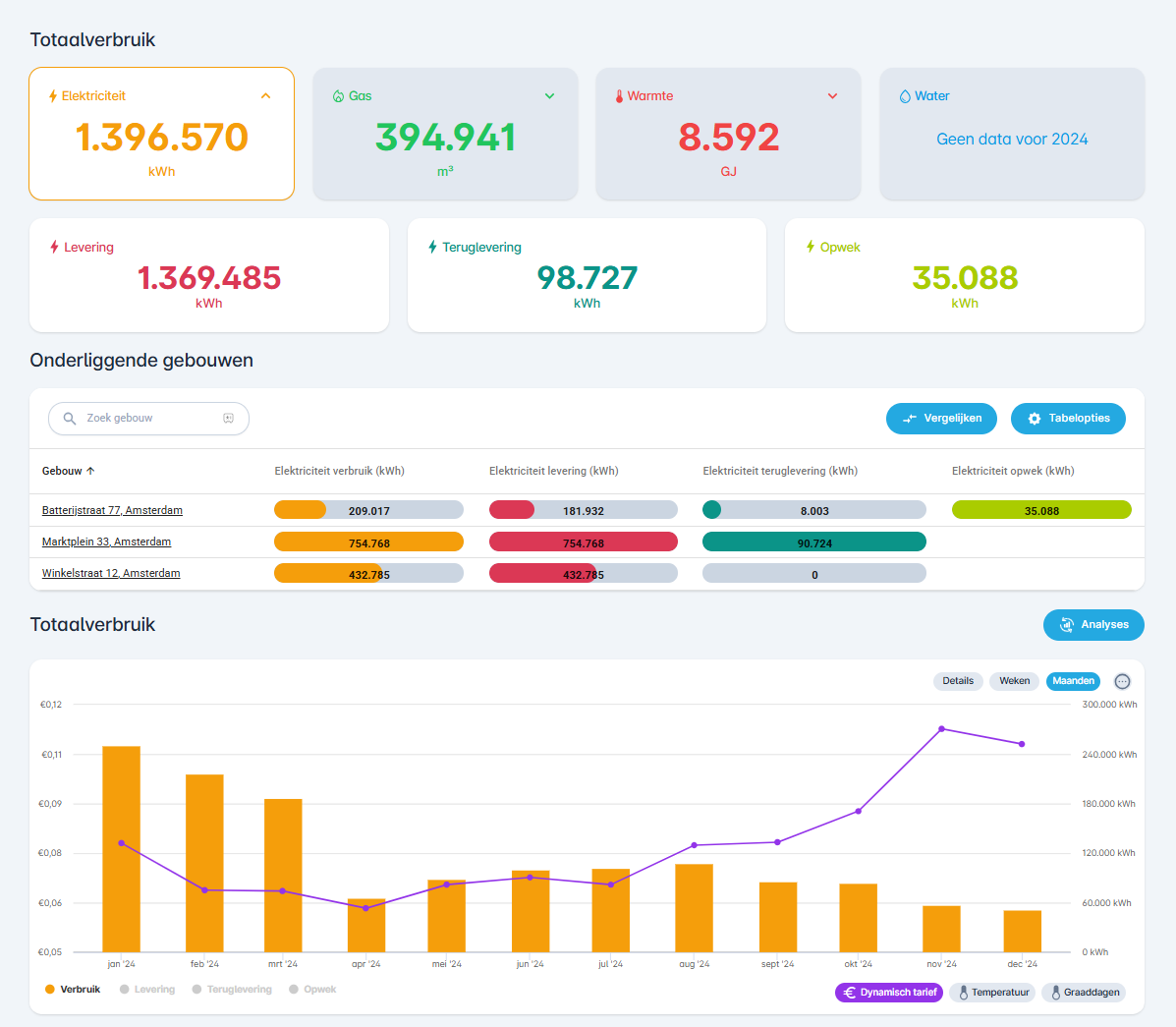The image size is (1176, 1027).
Task: Expand the Gas card chevron
Action: [x=549, y=96]
